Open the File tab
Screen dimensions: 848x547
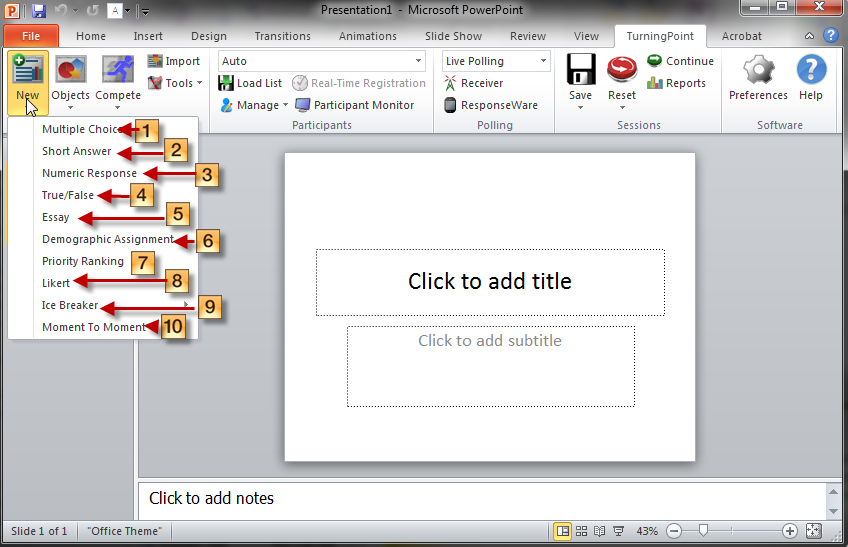click(31, 36)
